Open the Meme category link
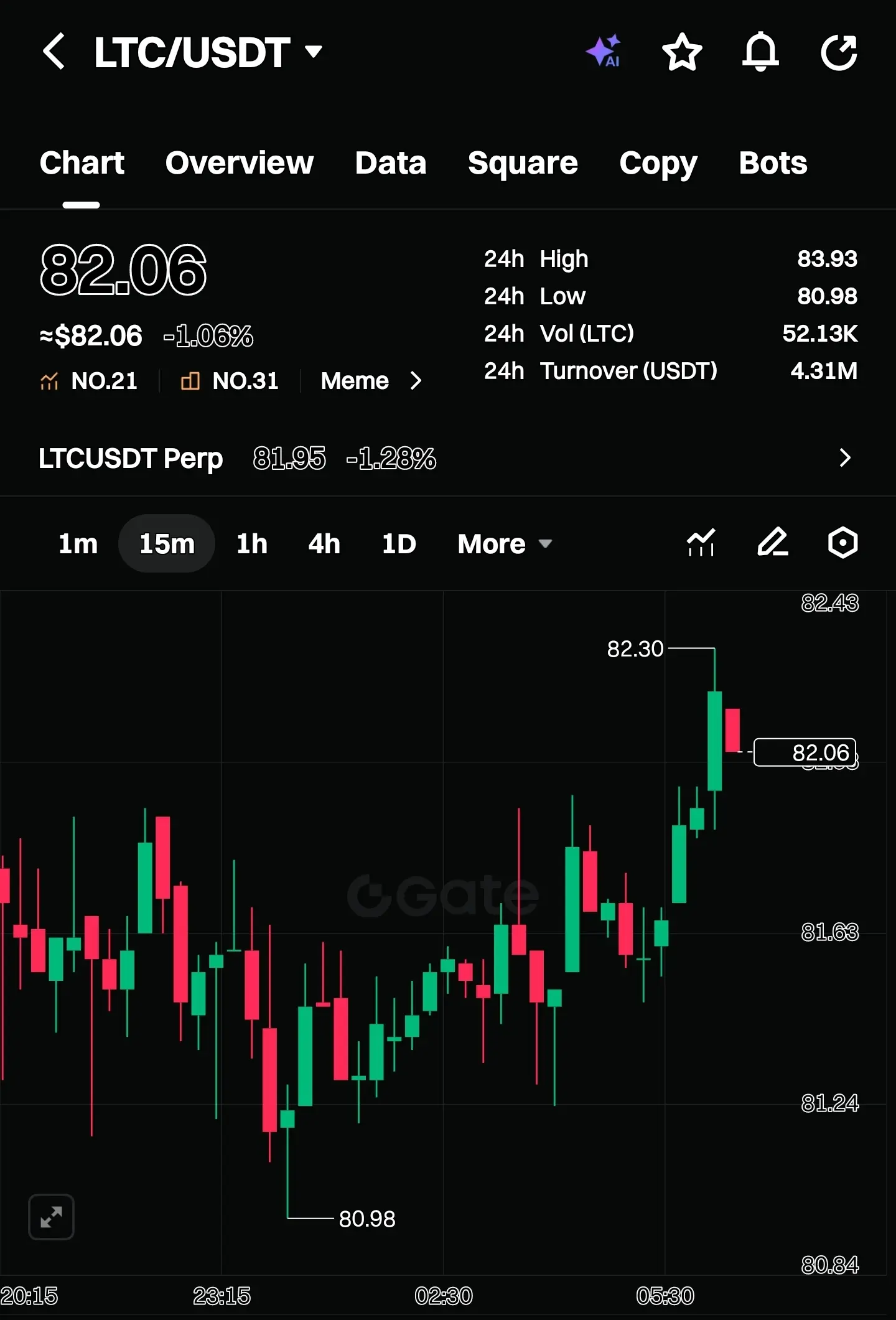 click(355, 381)
